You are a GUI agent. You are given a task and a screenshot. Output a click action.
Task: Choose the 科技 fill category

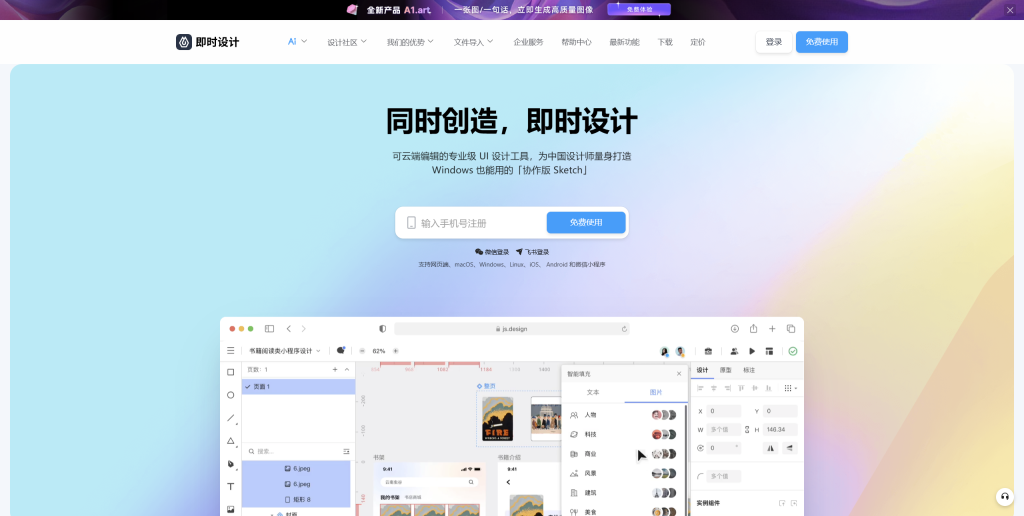click(x=623, y=434)
